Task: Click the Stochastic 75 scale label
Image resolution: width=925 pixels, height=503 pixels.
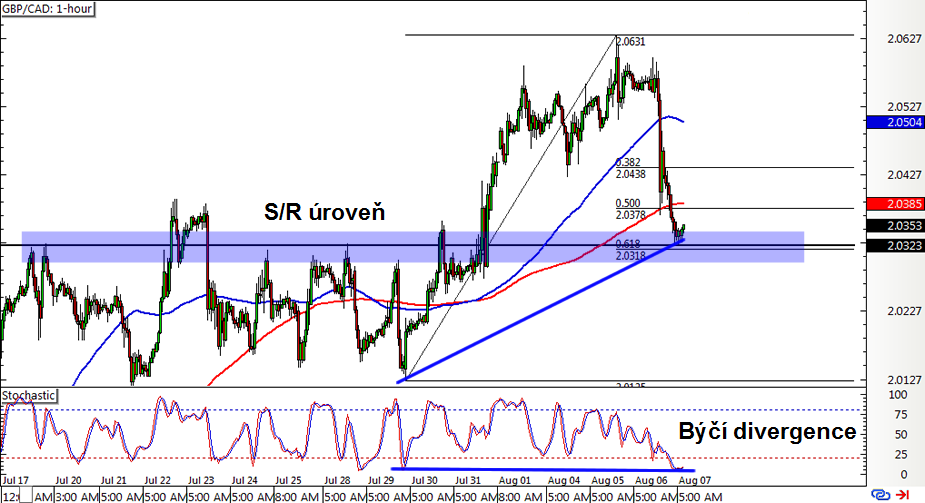Action: 901,415
